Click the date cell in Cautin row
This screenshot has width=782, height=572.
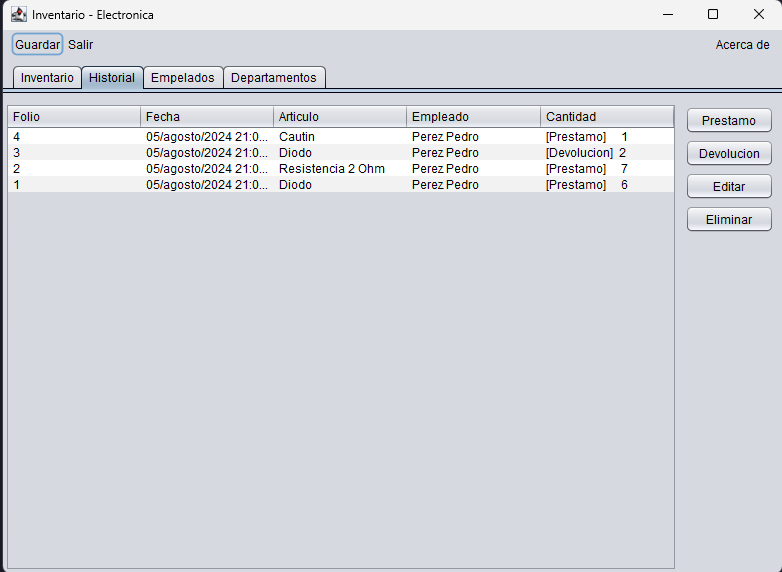click(x=207, y=137)
